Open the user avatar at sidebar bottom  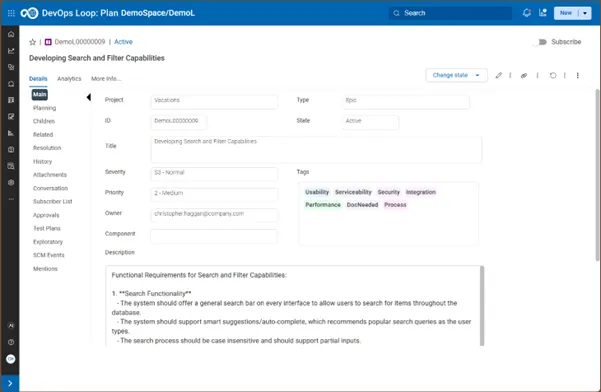(x=11, y=359)
